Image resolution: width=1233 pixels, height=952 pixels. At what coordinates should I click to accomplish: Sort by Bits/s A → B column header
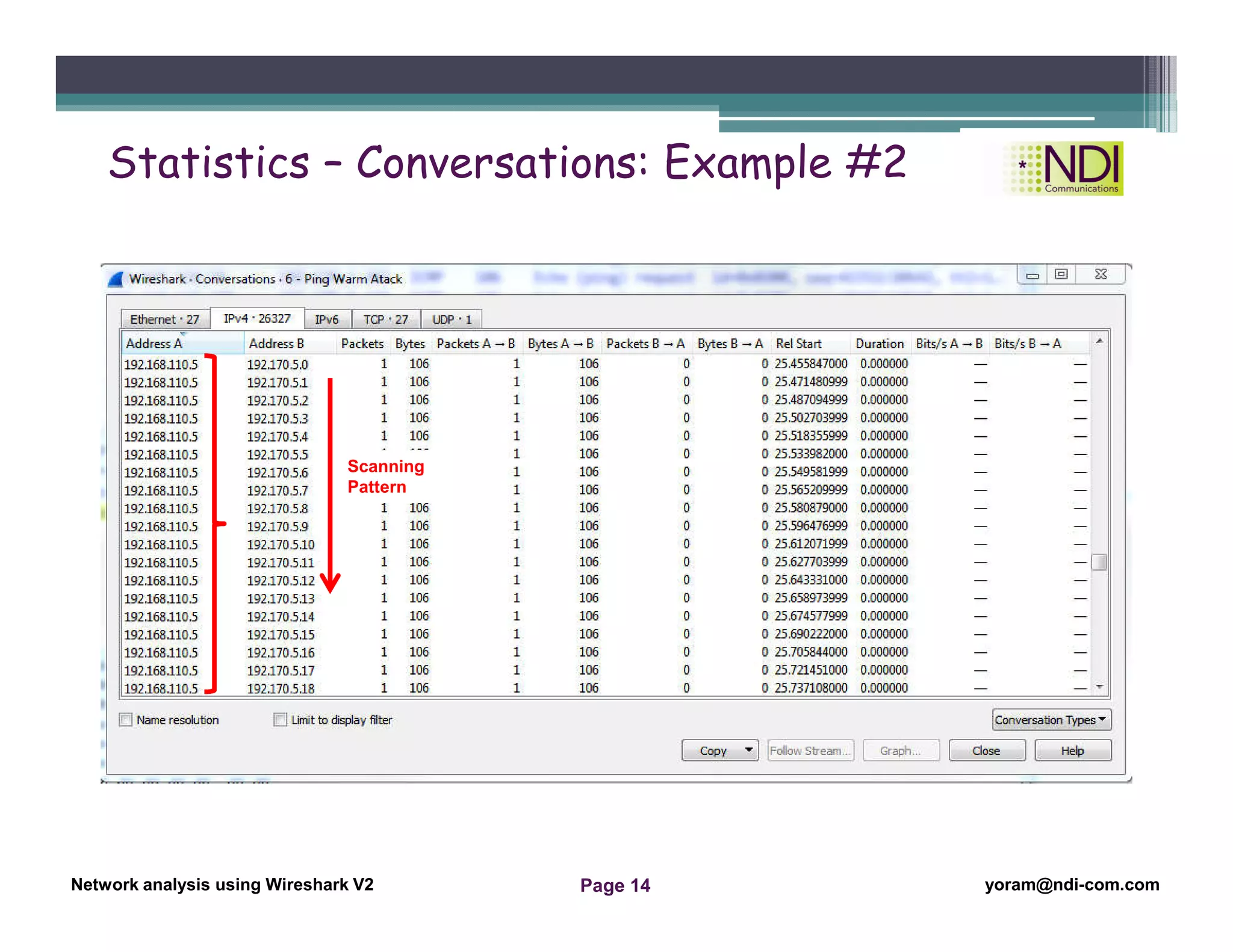point(949,344)
